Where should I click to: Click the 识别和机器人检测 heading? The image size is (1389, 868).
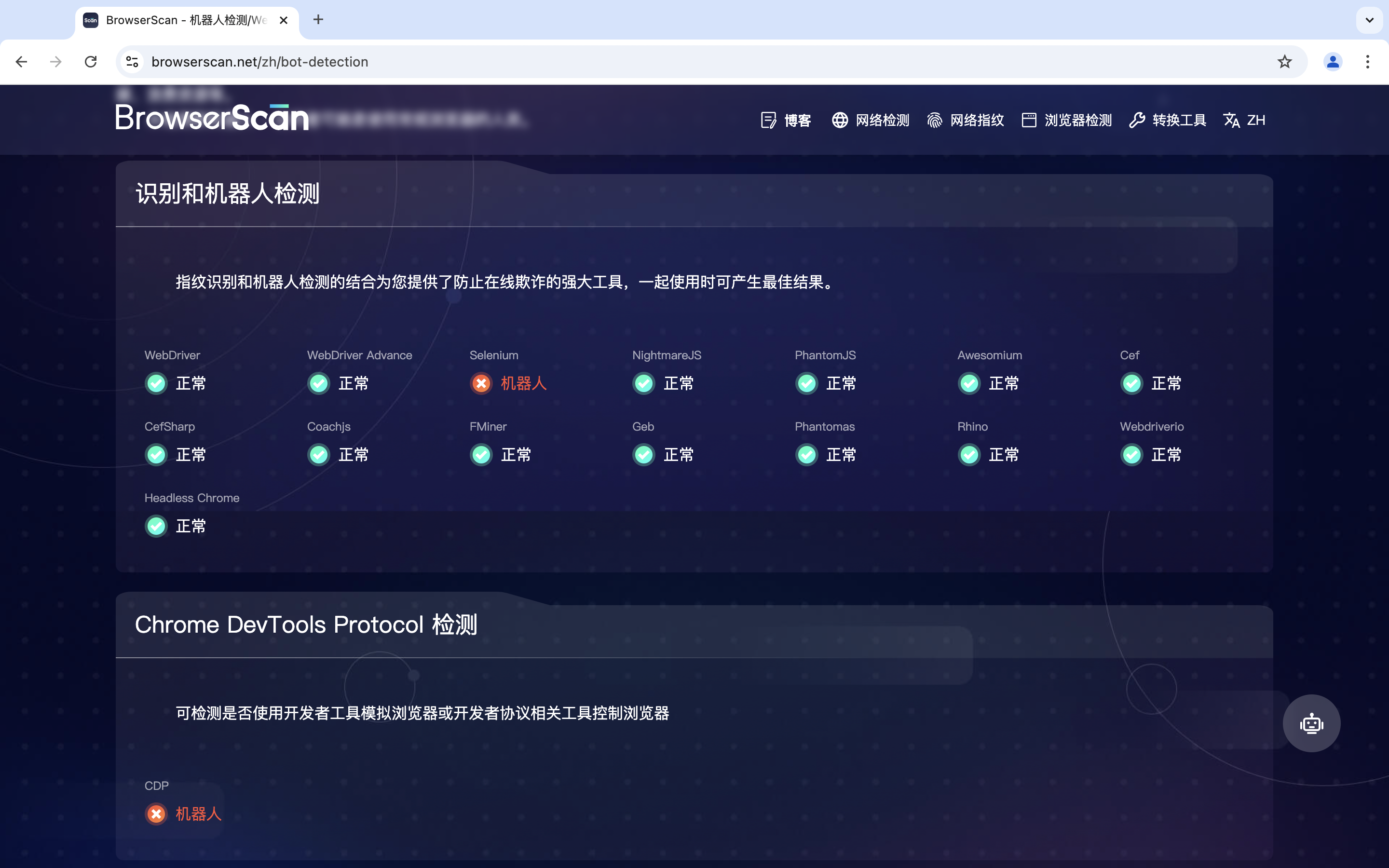[x=227, y=193]
